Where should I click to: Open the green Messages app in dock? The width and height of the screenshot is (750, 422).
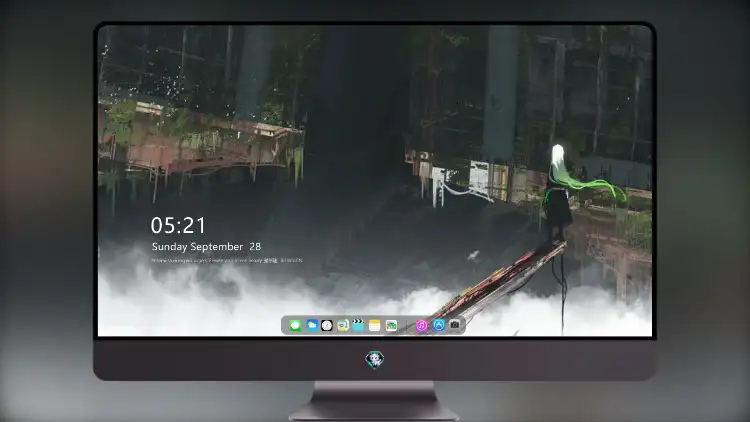point(295,325)
